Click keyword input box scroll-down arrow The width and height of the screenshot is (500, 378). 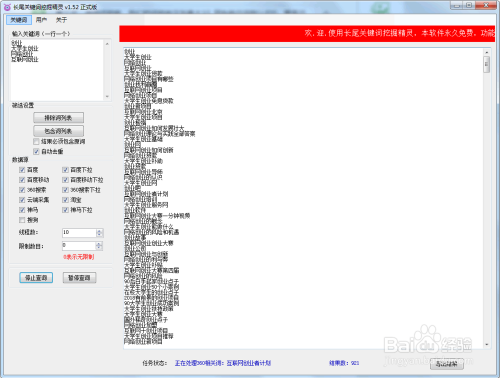tap(107, 96)
